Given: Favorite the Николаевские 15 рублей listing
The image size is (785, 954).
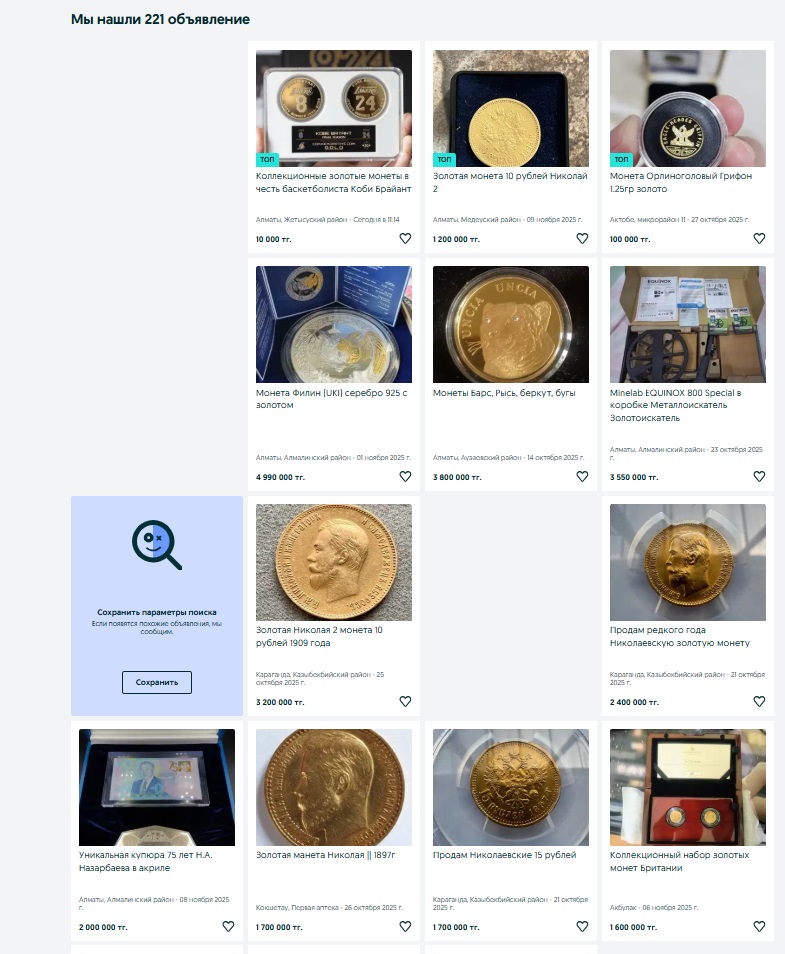Looking at the screenshot, I should [x=582, y=927].
